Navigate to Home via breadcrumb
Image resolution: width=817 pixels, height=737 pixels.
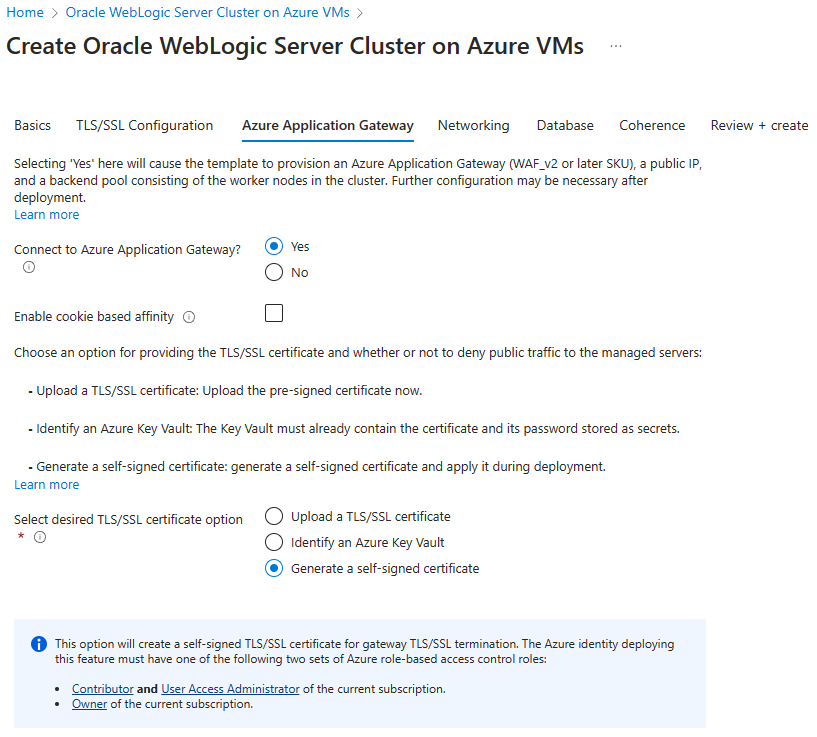pos(23,13)
